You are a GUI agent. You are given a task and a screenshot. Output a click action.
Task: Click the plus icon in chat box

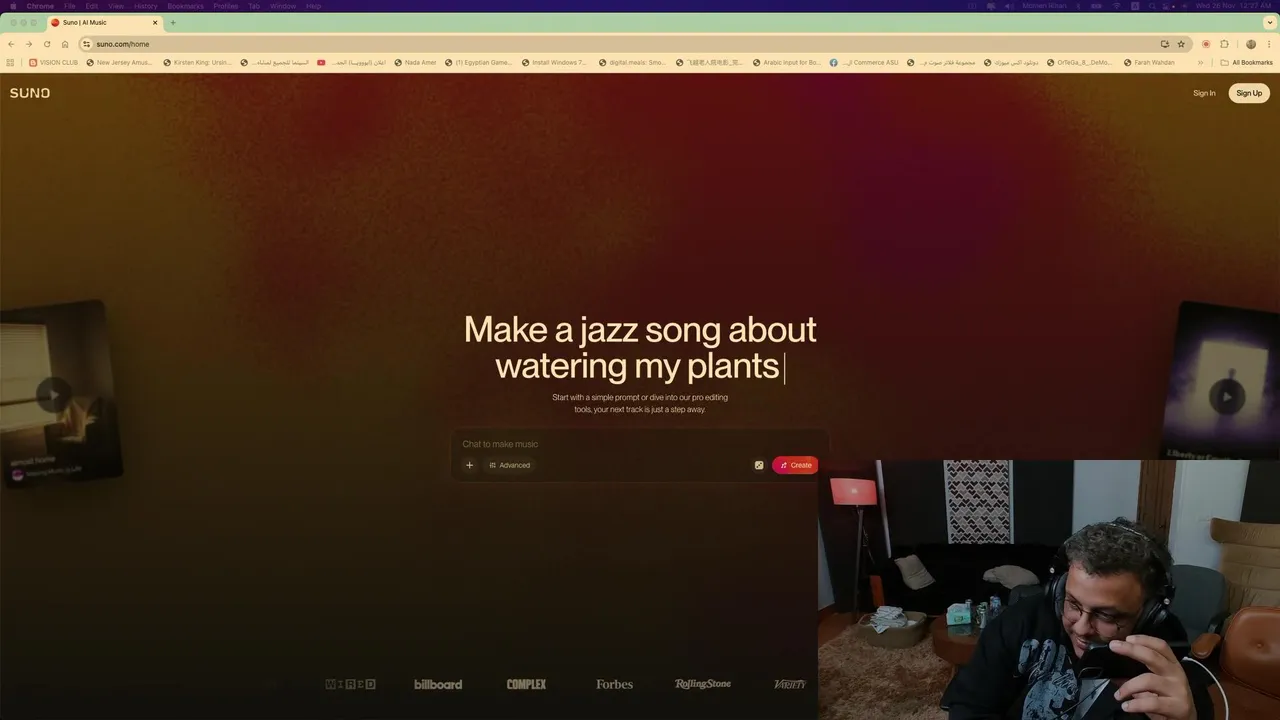(469, 465)
